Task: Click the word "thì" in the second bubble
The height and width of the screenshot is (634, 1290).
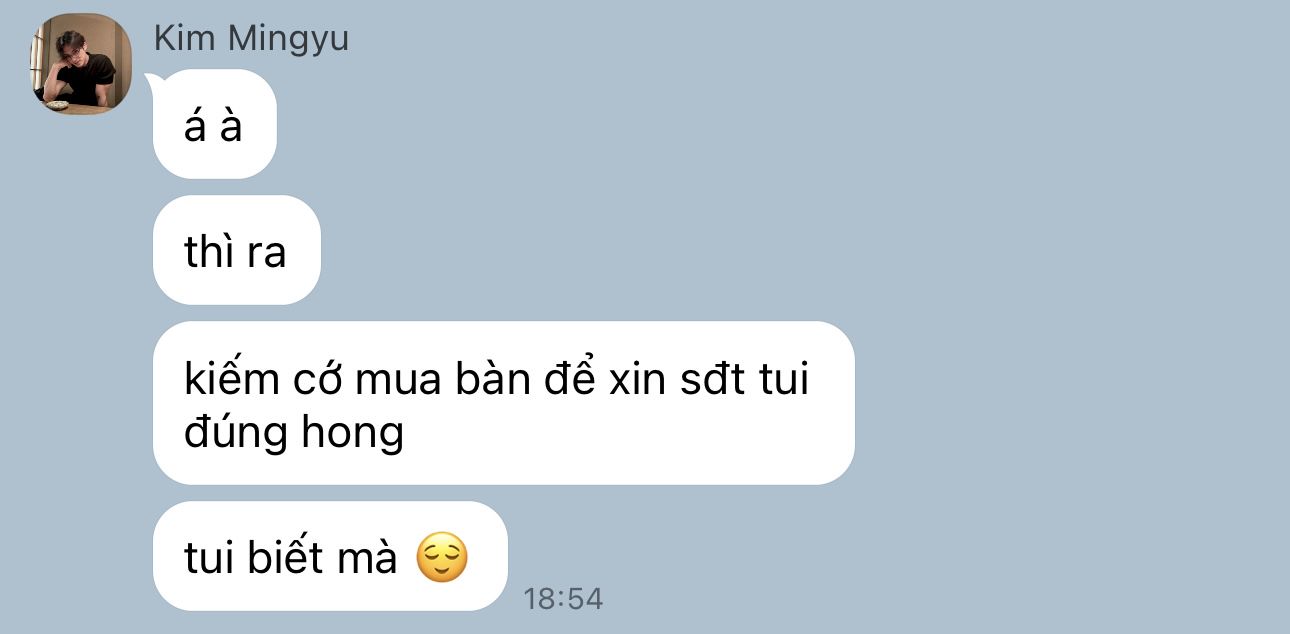Action: [x=209, y=250]
